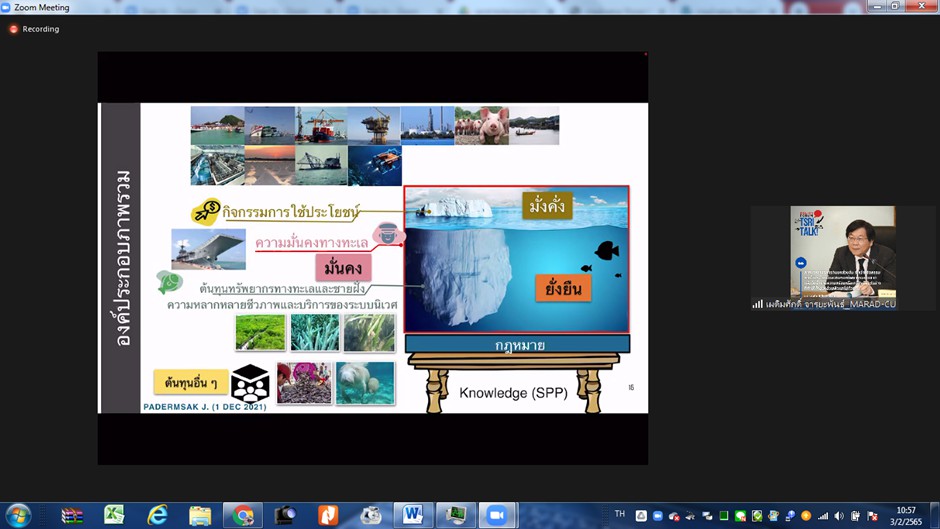This screenshot has height=529, width=940.
Task: Click the Zoom icon in system tray
Action: click(657, 516)
